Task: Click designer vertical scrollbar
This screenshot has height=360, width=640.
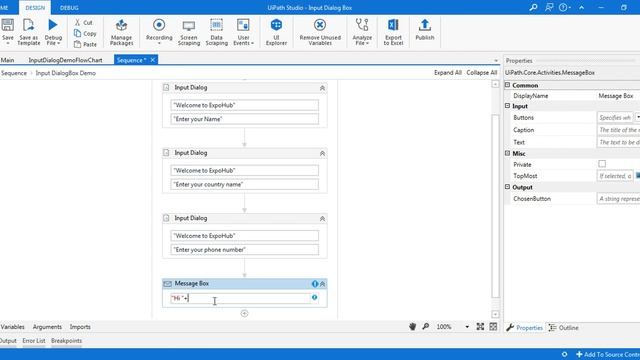Action: pyautogui.click(x=496, y=206)
